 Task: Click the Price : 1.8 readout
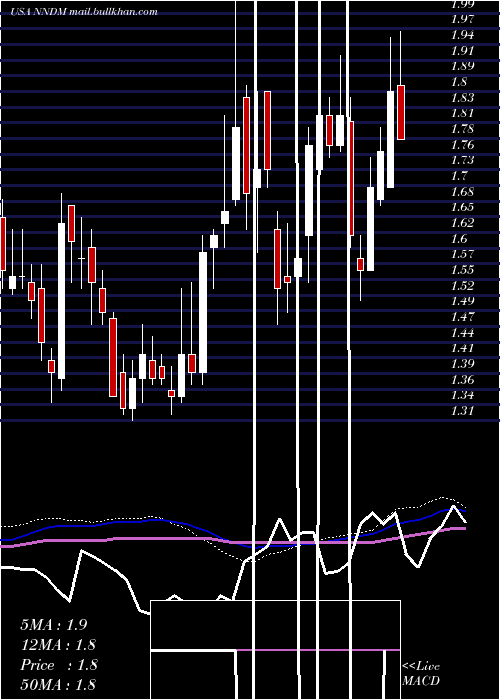[58, 665]
